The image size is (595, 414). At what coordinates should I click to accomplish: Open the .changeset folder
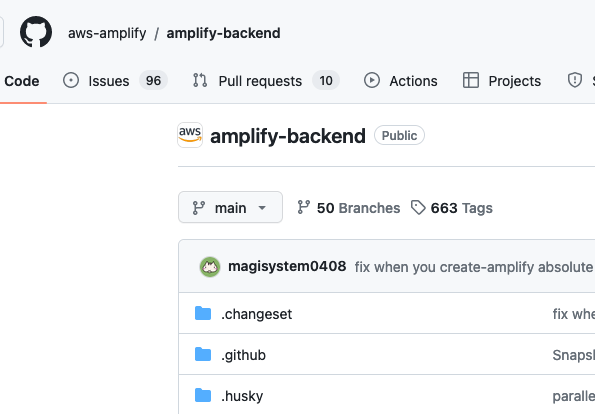[257, 314]
